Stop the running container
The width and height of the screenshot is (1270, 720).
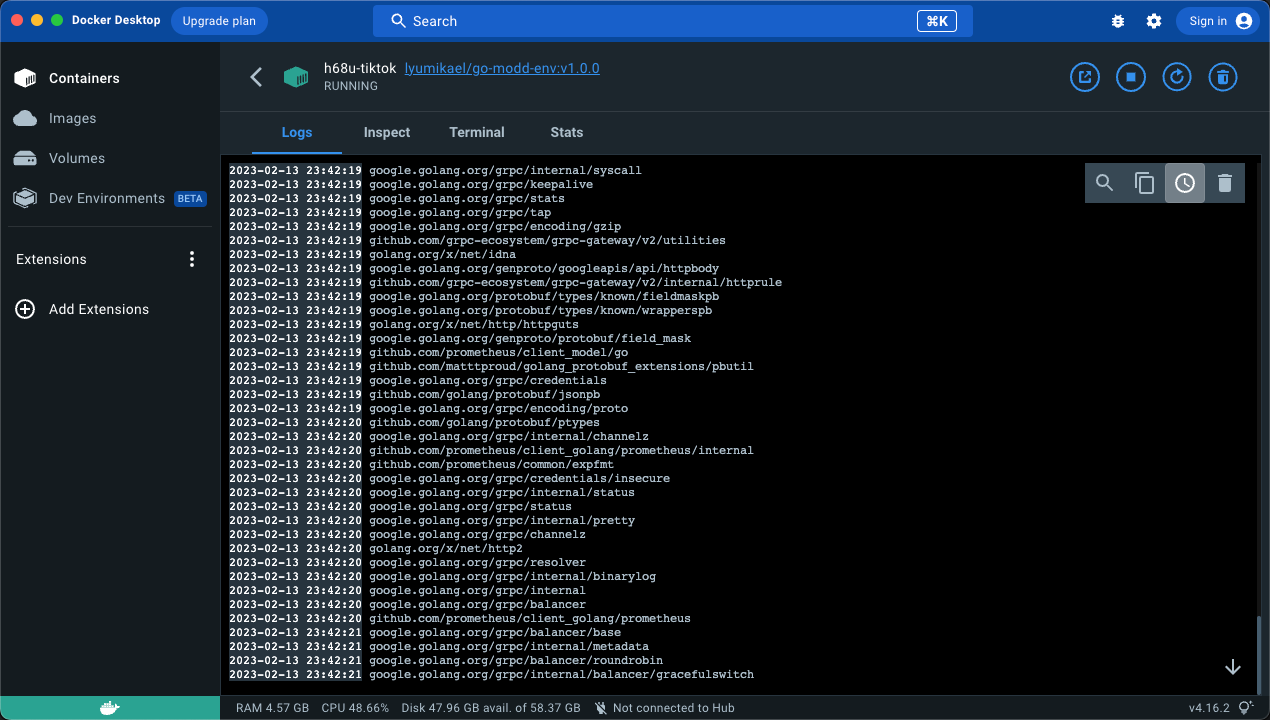(x=1131, y=77)
